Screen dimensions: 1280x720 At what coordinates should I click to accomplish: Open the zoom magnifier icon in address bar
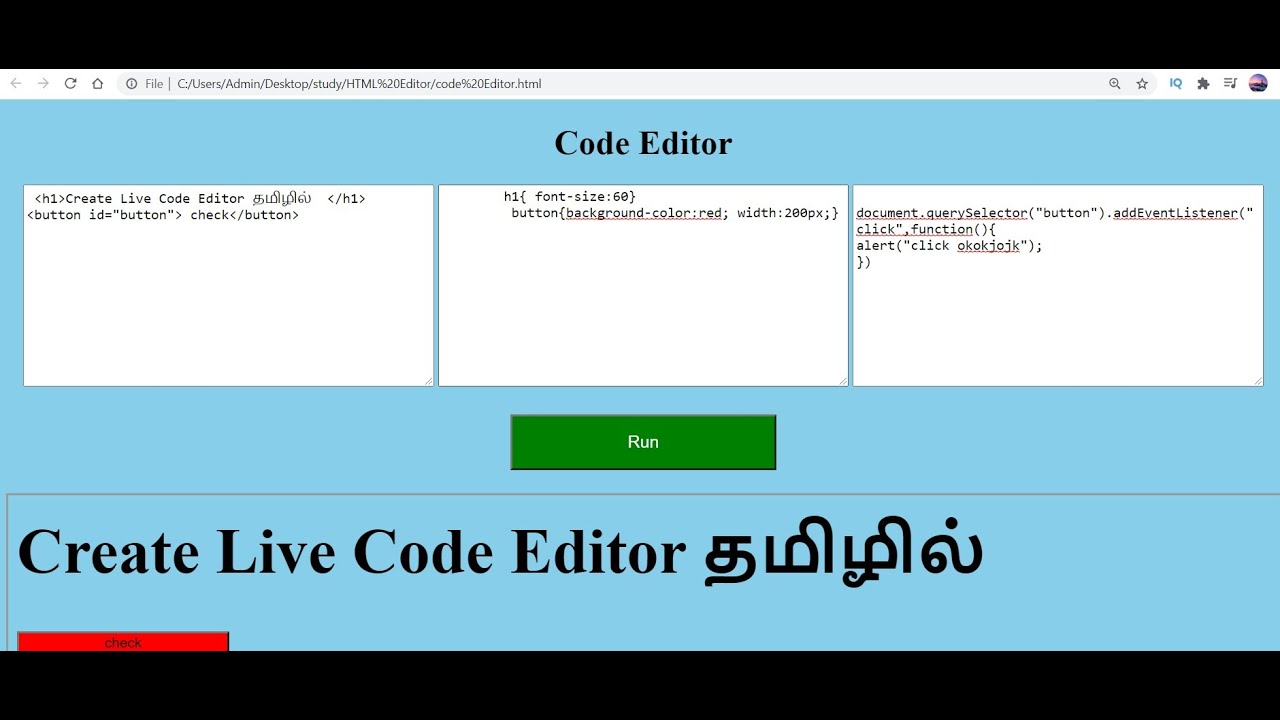(1115, 84)
